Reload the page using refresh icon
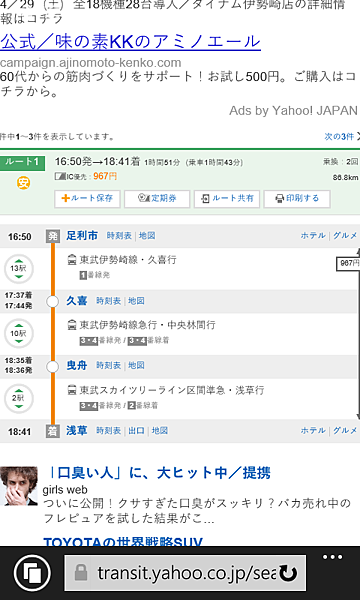360x600 pixels. pyautogui.click(x=288, y=573)
